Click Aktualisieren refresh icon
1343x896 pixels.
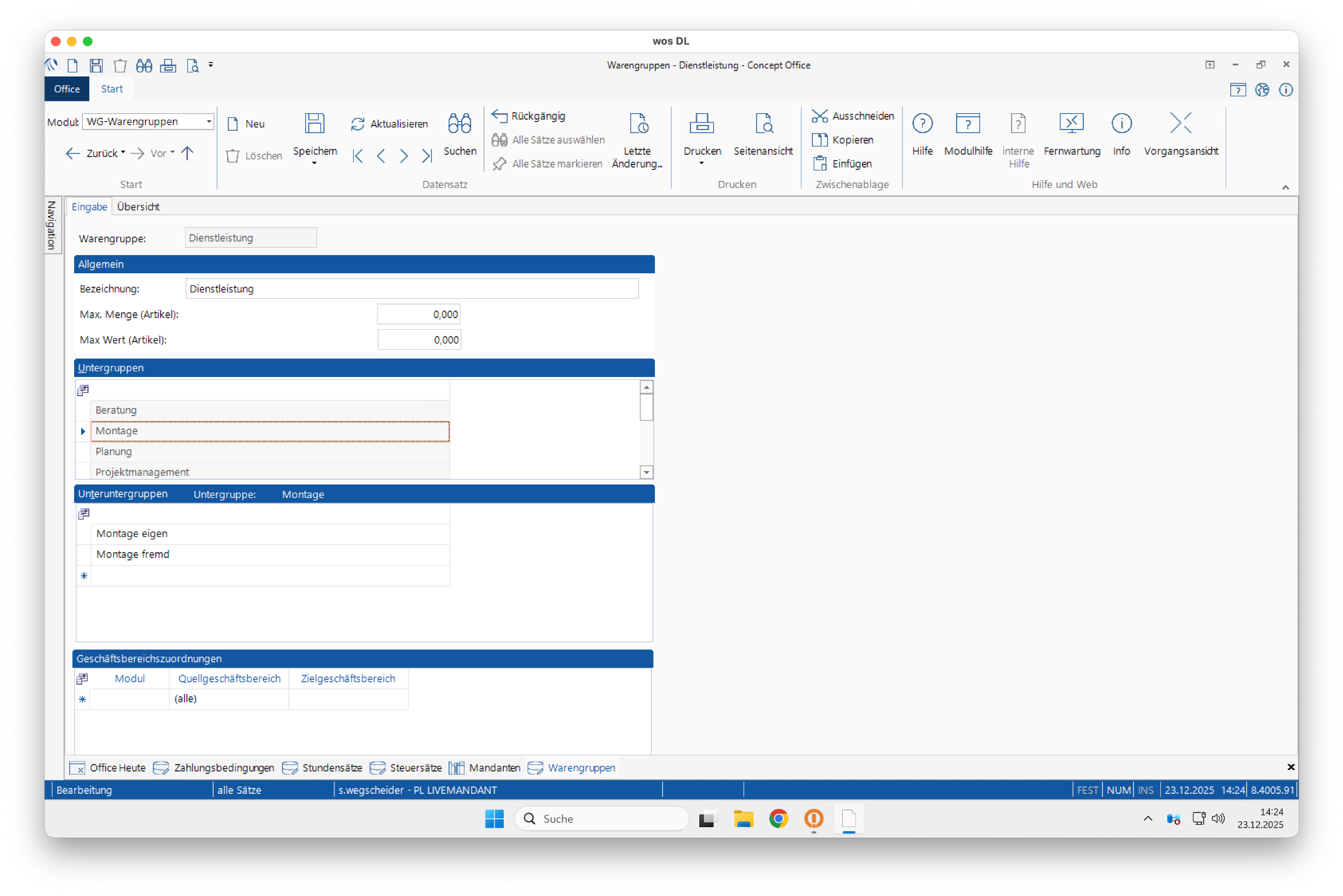click(x=358, y=124)
